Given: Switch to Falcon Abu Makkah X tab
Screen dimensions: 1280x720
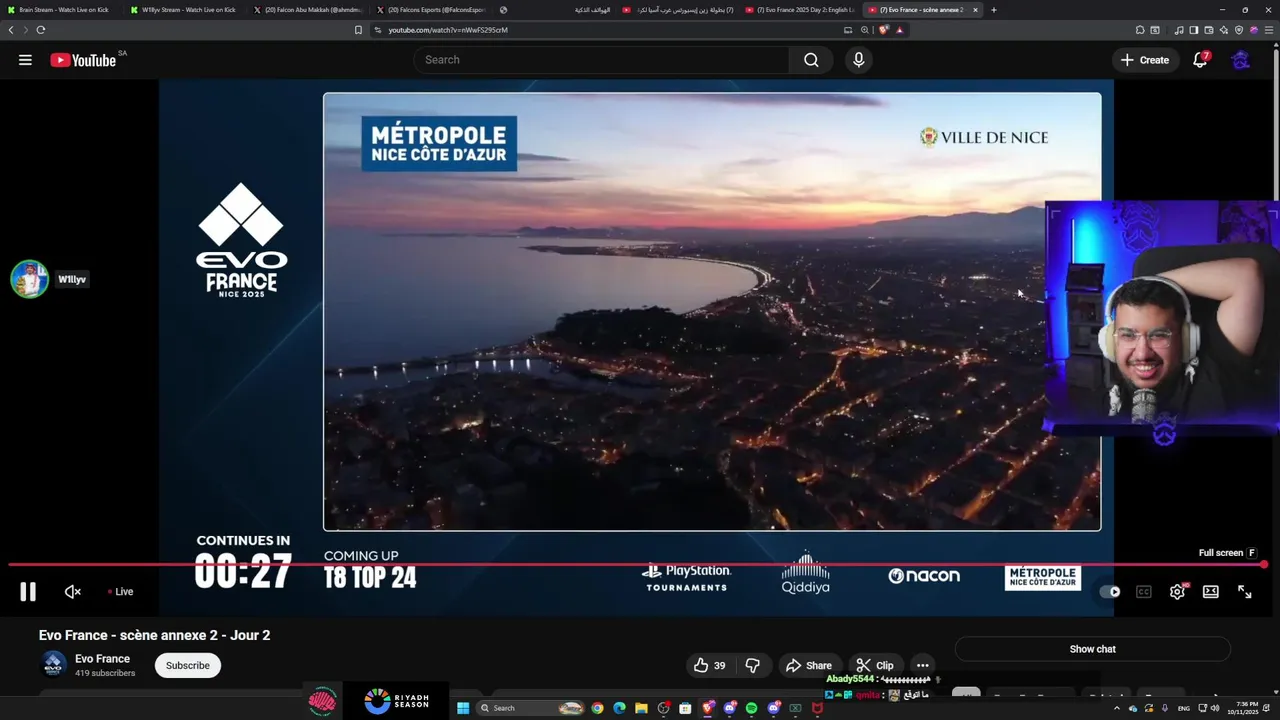Looking at the screenshot, I should point(308,10).
